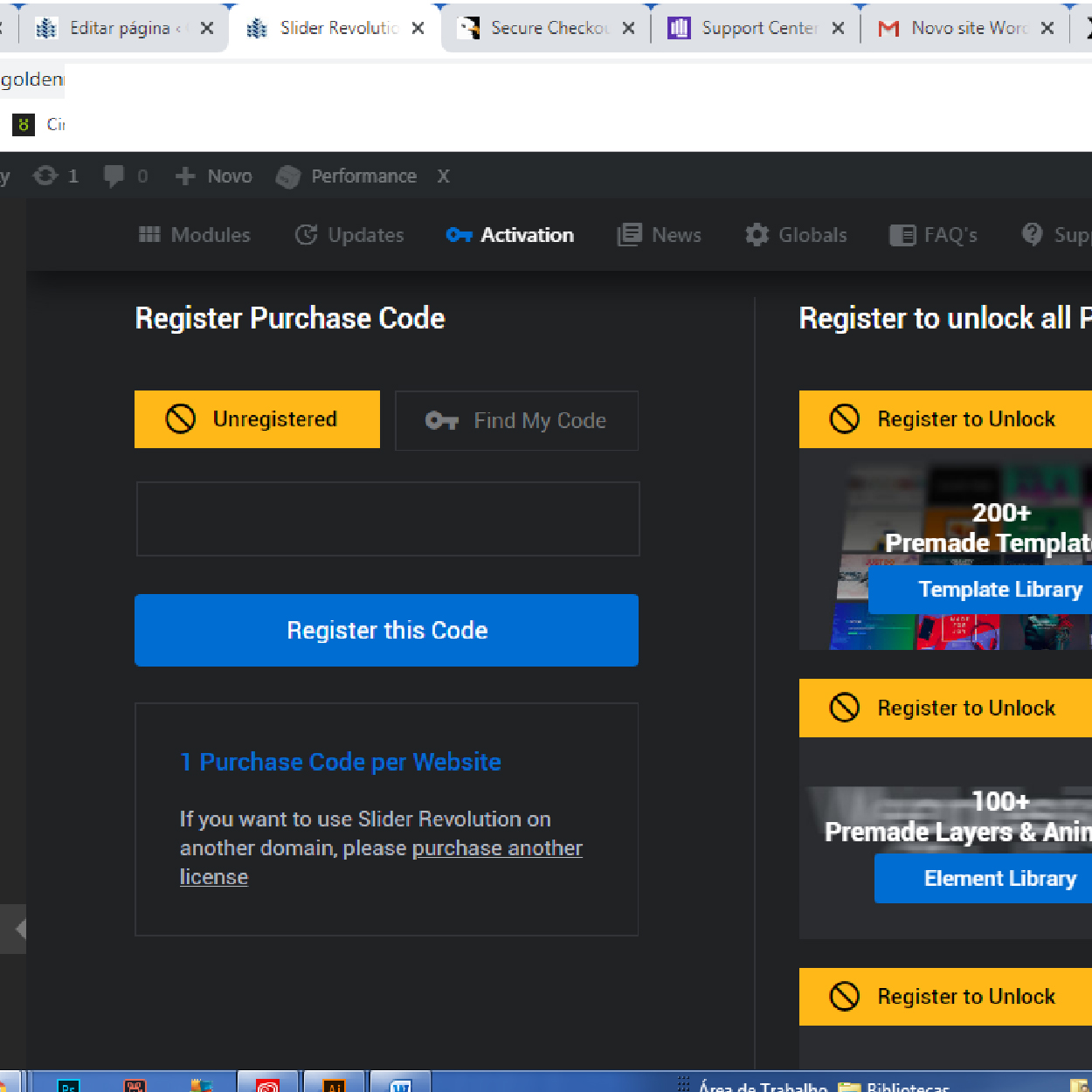Image resolution: width=1092 pixels, height=1092 pixels.
Task: Click Novo to add new content
Action: 214,176
